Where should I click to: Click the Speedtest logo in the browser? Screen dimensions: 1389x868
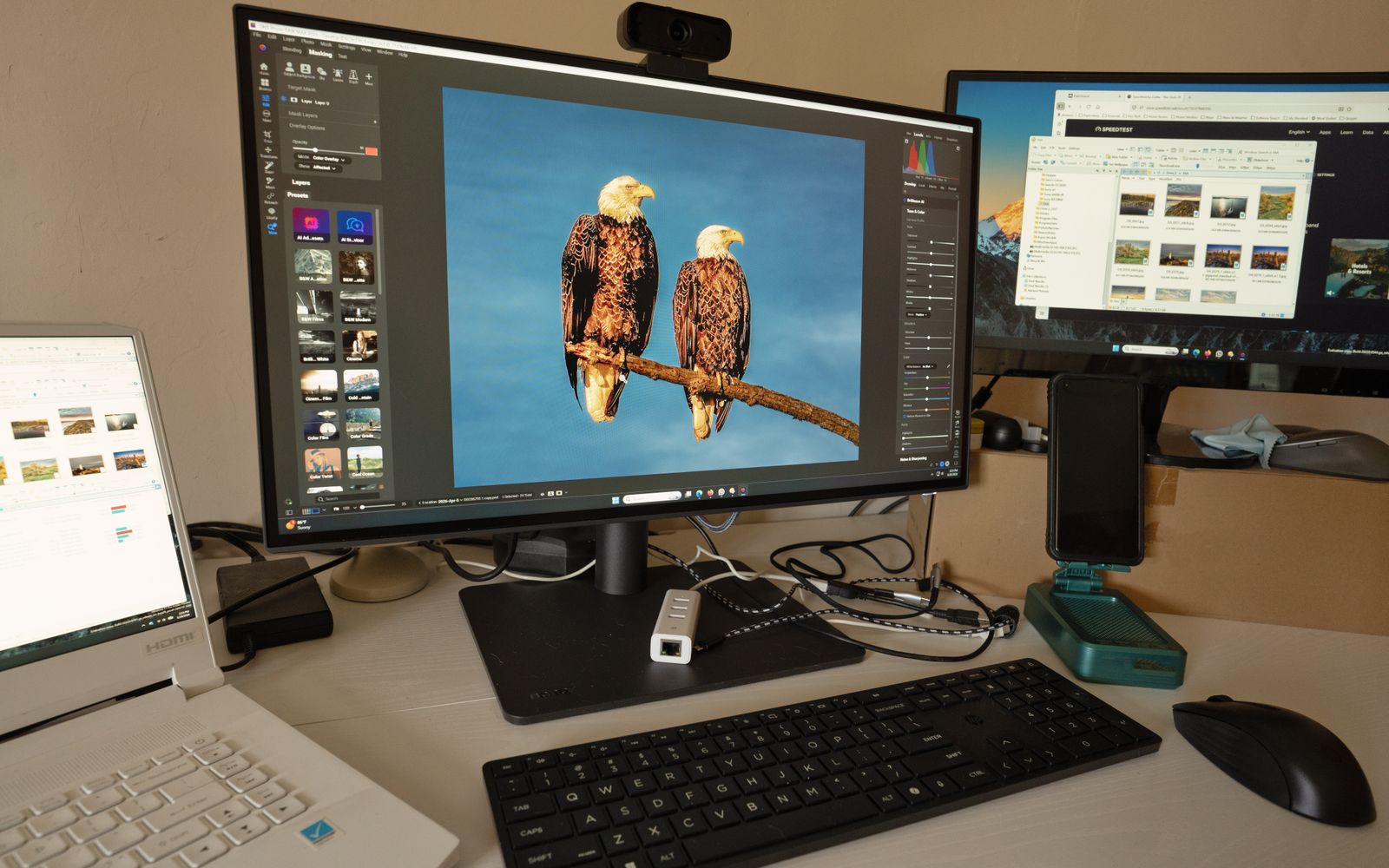click(x=1114, y=128)
